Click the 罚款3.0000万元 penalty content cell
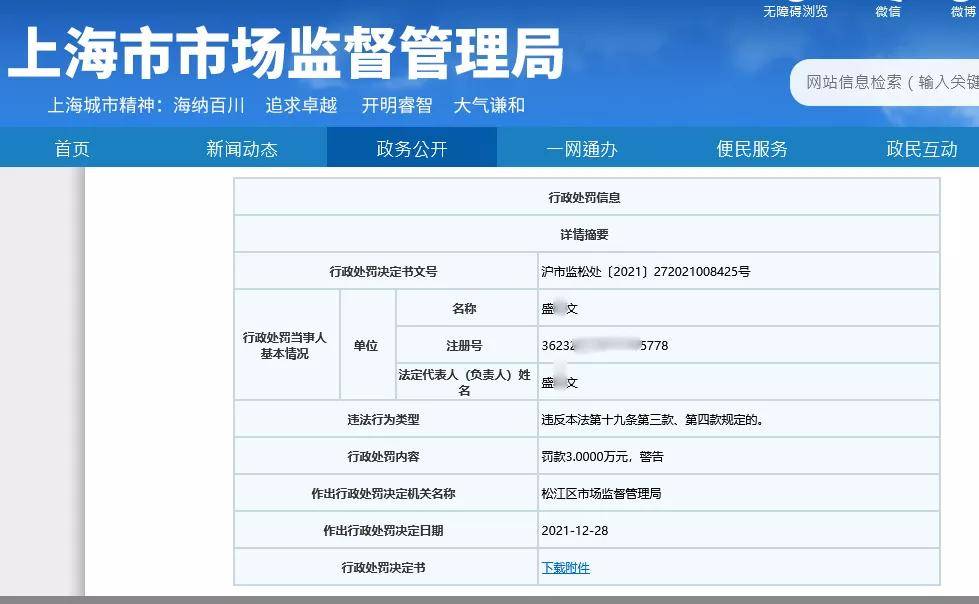Screen dimensions: 979x604 [x=738, y=457]
